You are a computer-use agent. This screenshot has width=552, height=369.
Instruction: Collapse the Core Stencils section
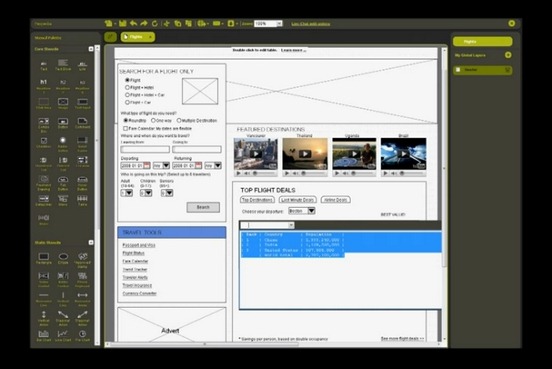(91, 49)
